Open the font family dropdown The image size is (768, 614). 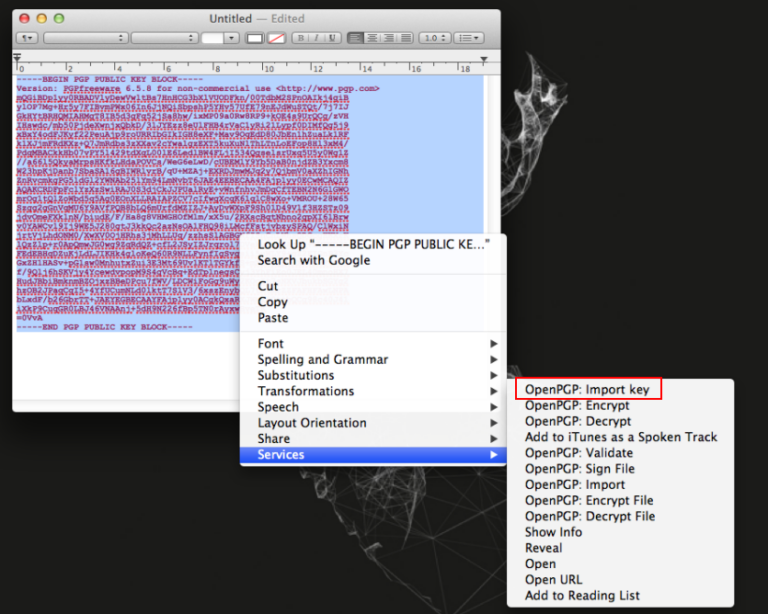[x=86, y=38]
